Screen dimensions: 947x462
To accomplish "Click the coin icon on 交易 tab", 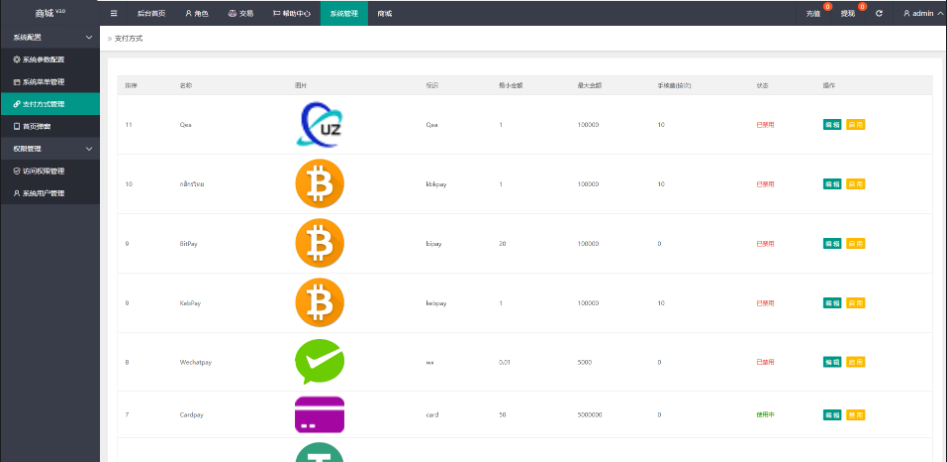I will (x=232, y=13).
